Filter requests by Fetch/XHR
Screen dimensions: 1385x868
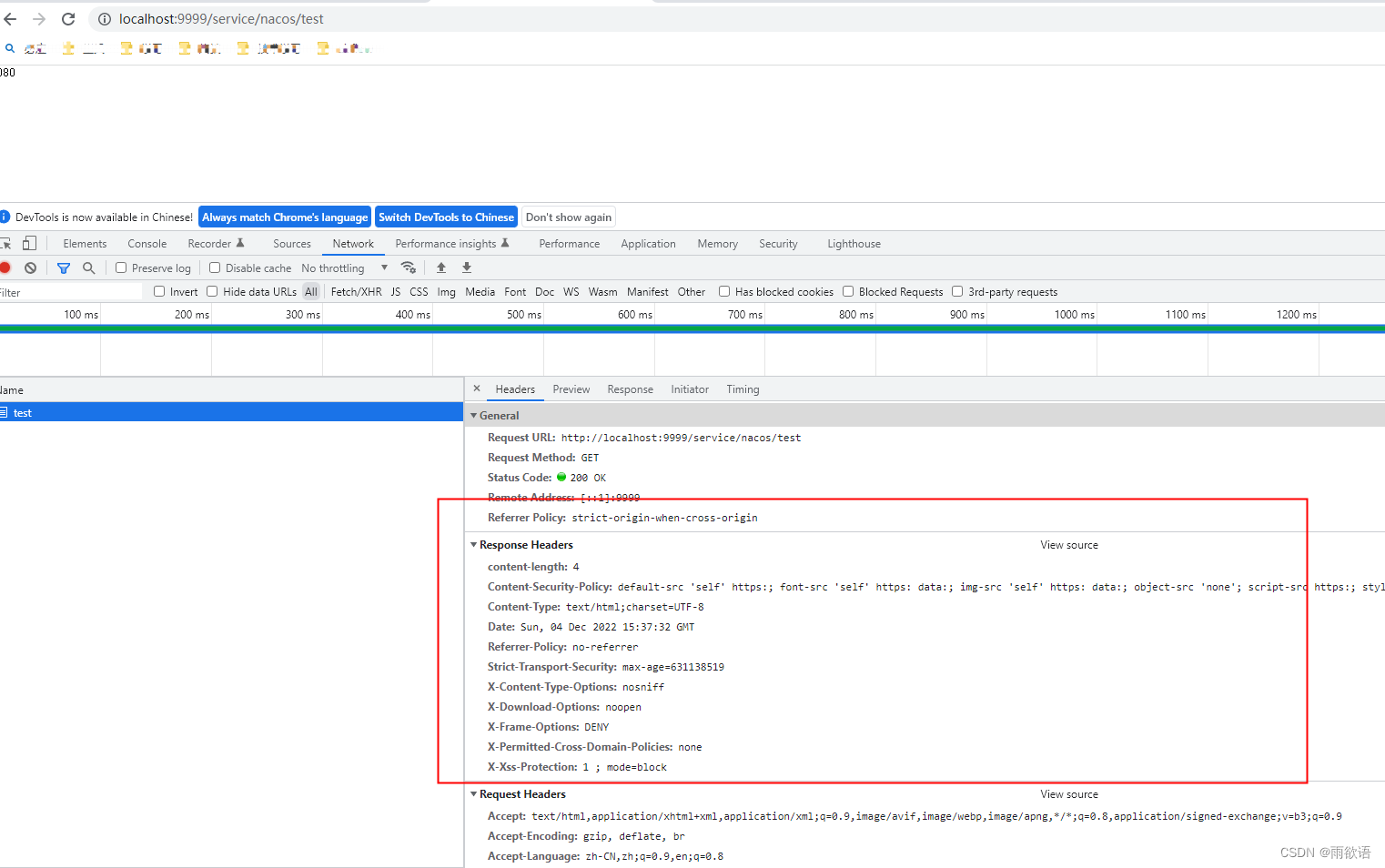point(357,292)
